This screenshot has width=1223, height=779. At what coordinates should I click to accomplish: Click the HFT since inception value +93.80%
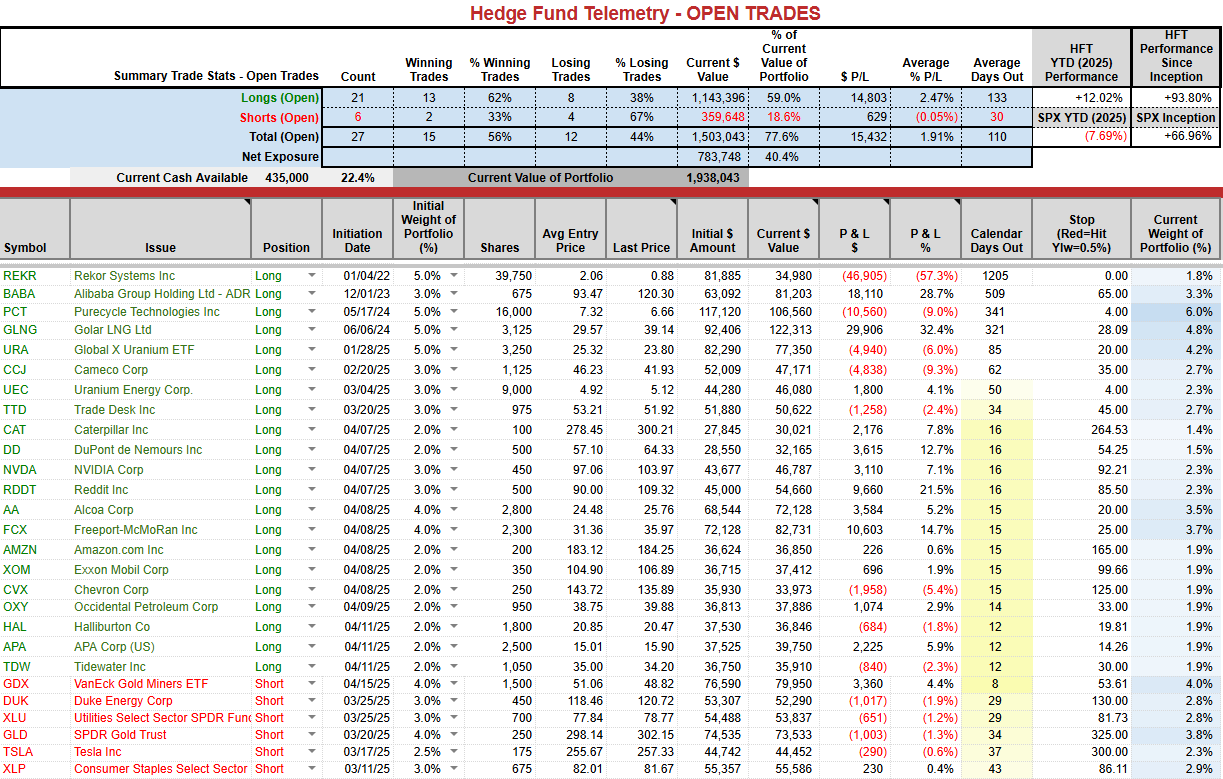[x=1187, y=98]
